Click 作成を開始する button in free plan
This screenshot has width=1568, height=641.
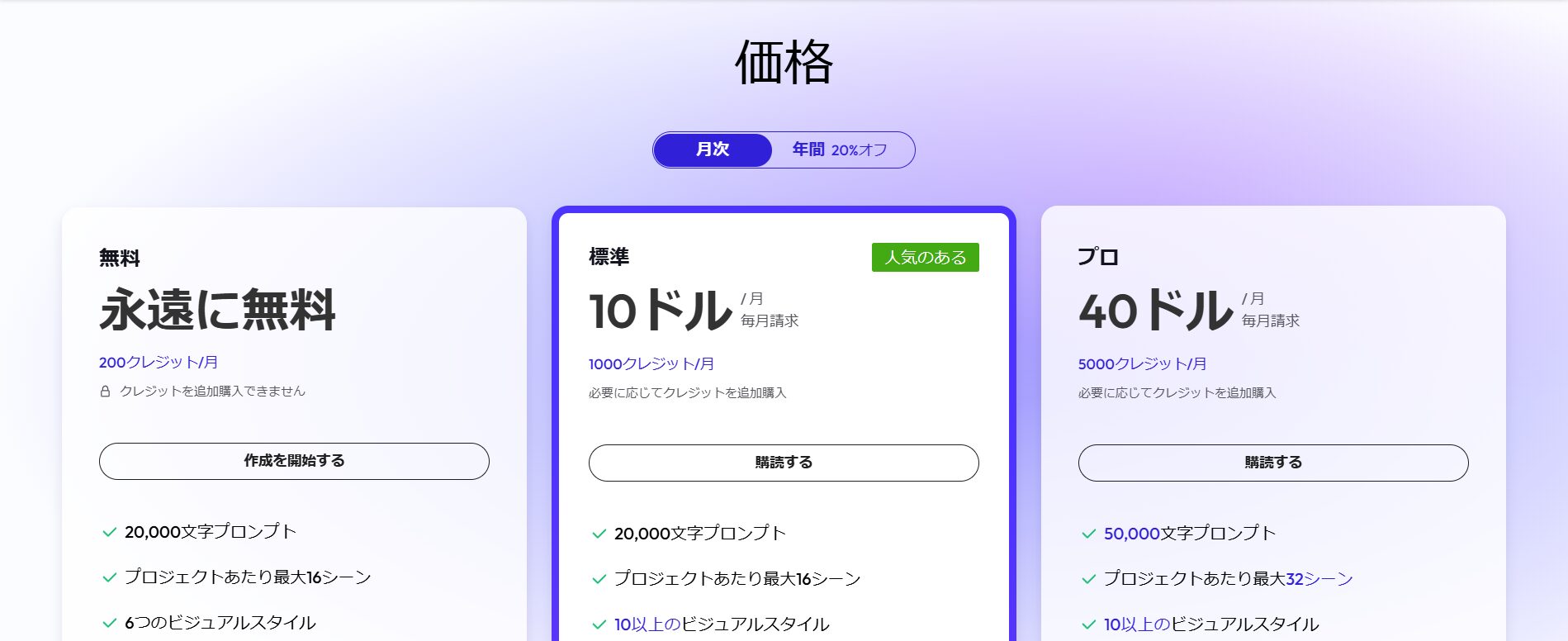pos(294,461)
